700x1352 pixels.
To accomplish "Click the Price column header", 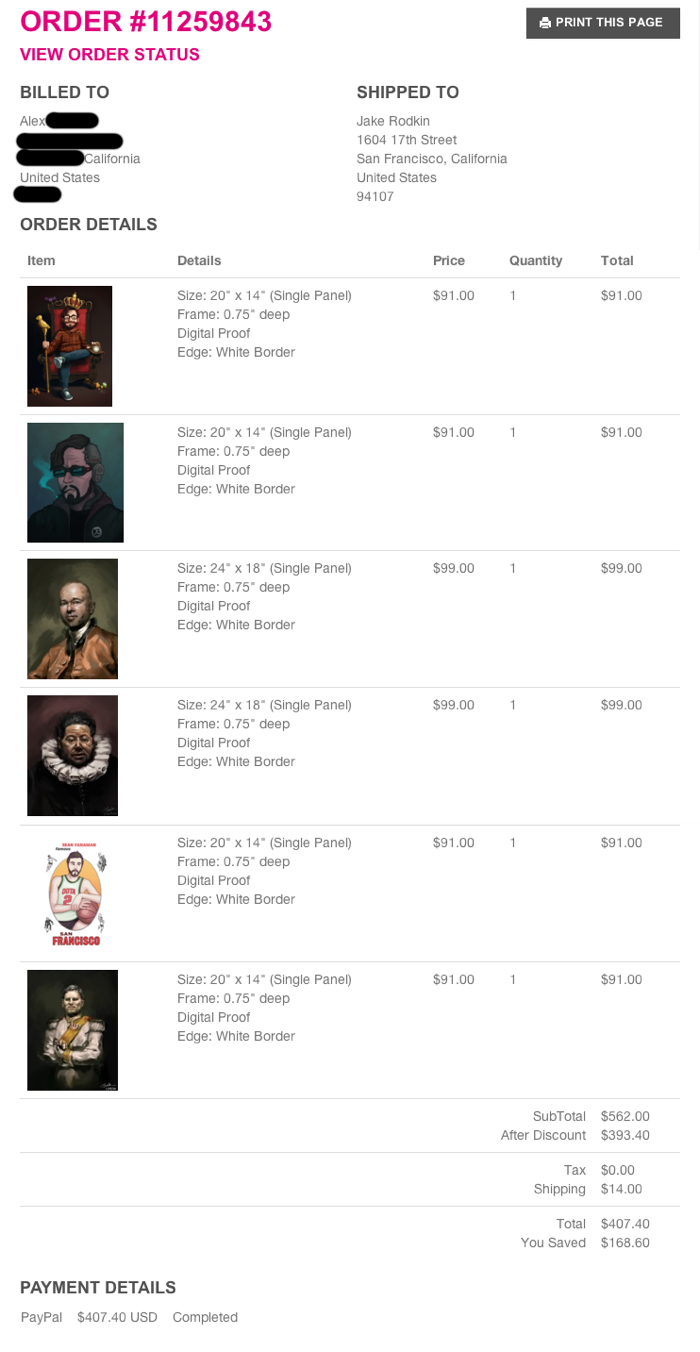I will [x=449, y=260].
